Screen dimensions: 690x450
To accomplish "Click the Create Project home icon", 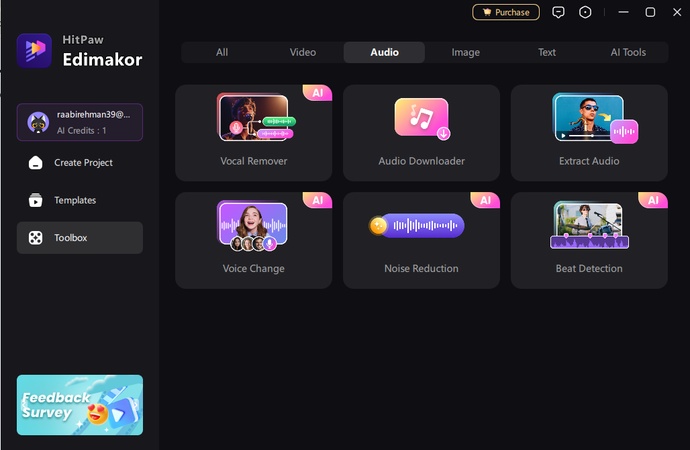I will [x=36, y=163].
